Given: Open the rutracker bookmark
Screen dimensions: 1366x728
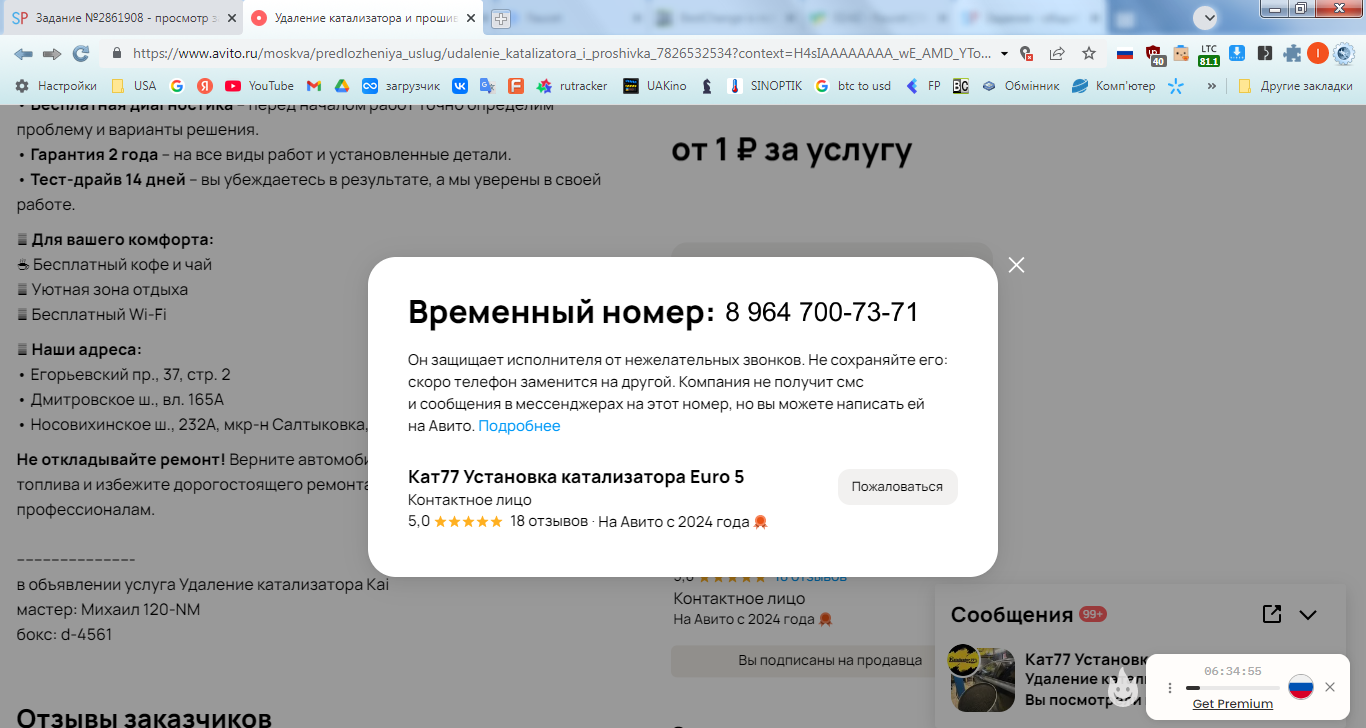Looking at the screenshot, I should click(x=572, y=86).
